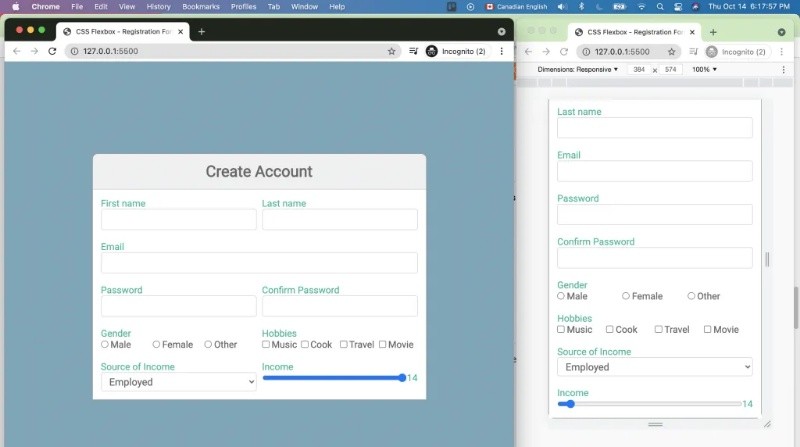Close the CSS Flexbox tab in the left window

[181, 32]
